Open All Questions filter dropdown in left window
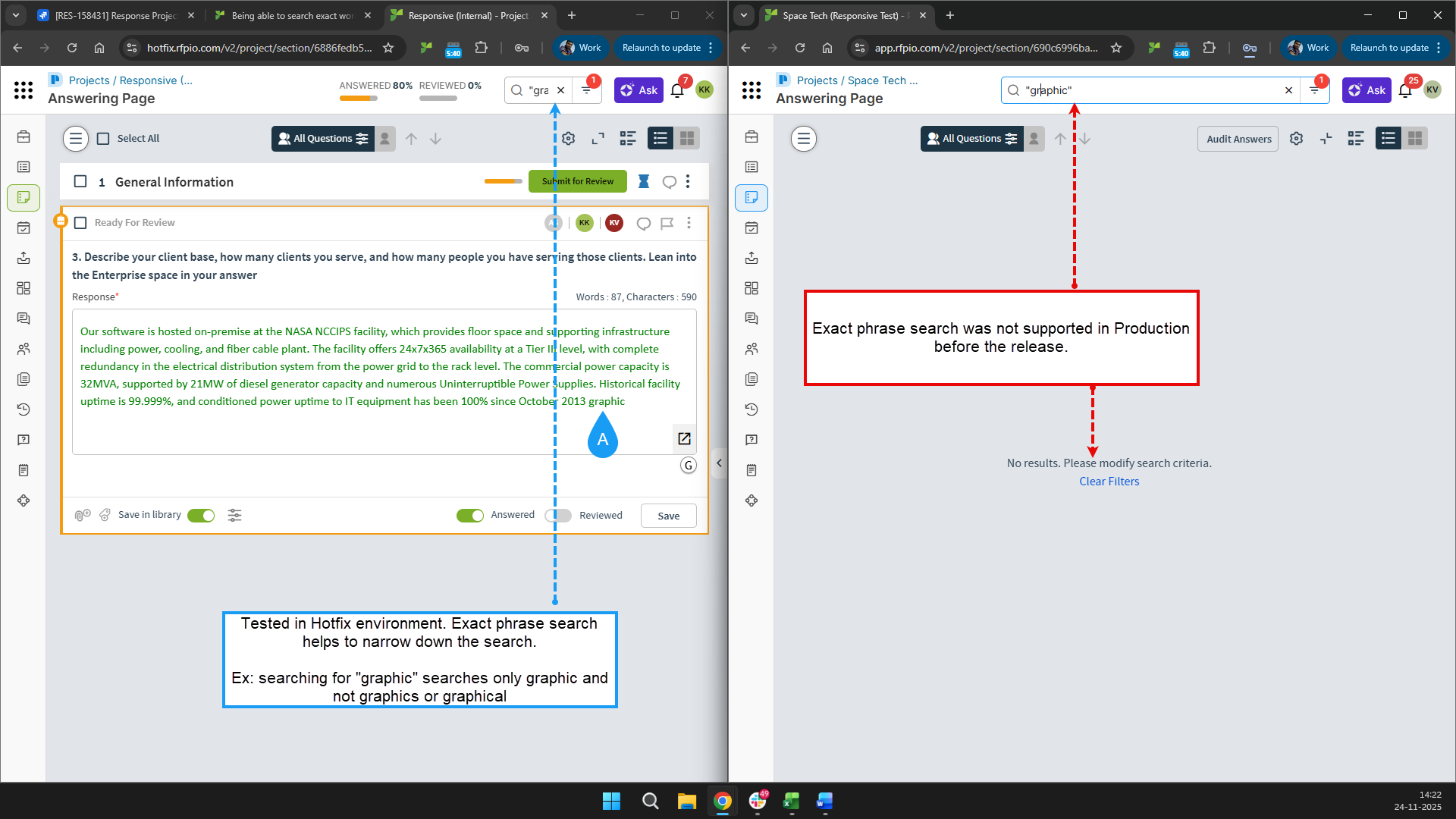The image size is (1456, 819). tap(323, 139)
